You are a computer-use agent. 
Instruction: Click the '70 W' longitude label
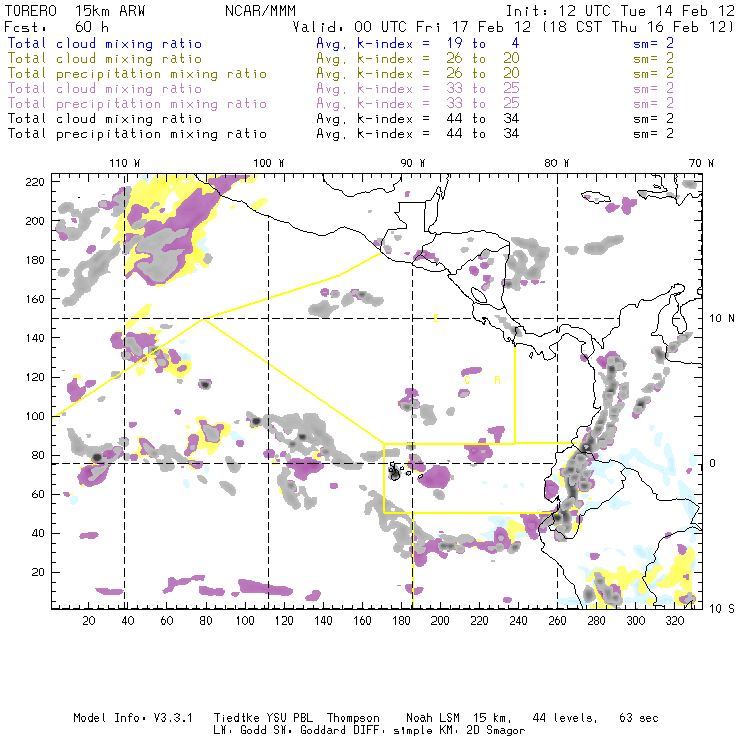(x=701, y=163)
